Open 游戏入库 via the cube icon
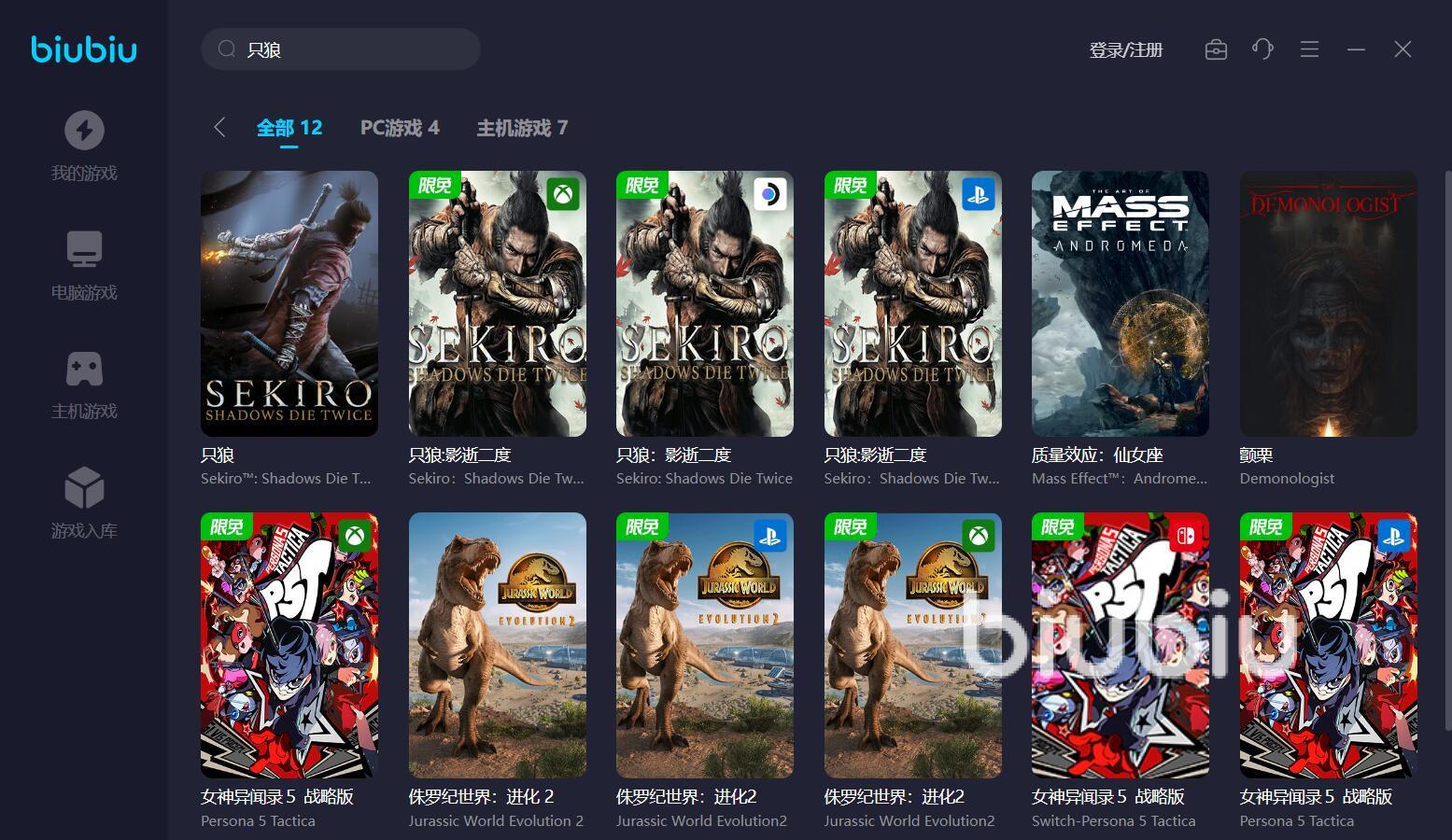Screen dimensions: 1452x840 point(84,488)
